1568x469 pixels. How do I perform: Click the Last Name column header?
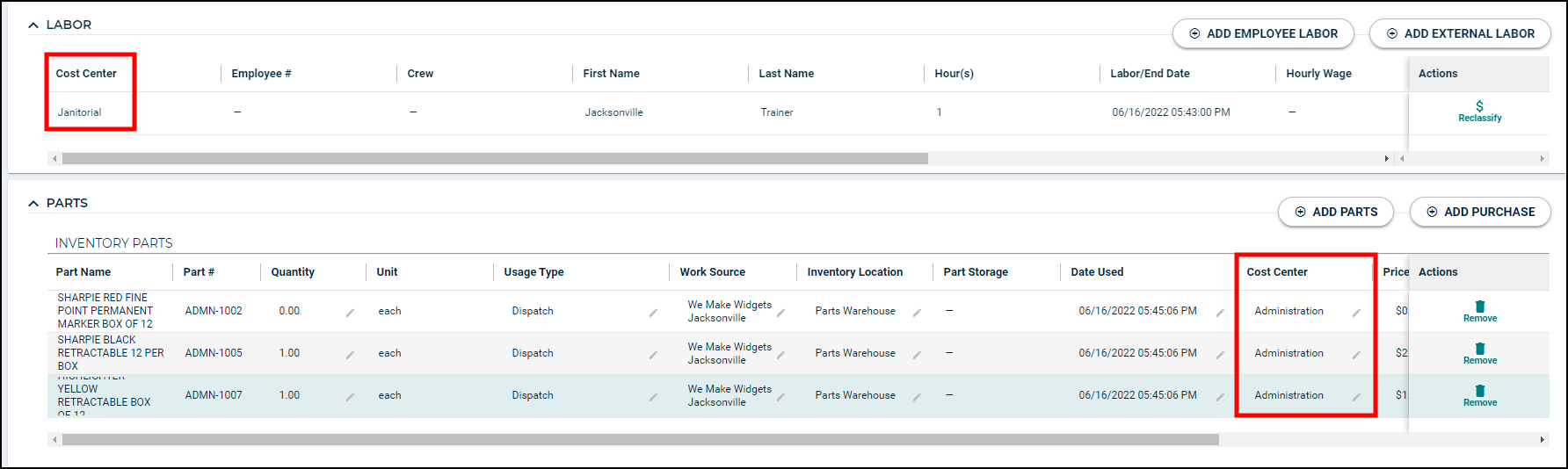pos(786,74)
